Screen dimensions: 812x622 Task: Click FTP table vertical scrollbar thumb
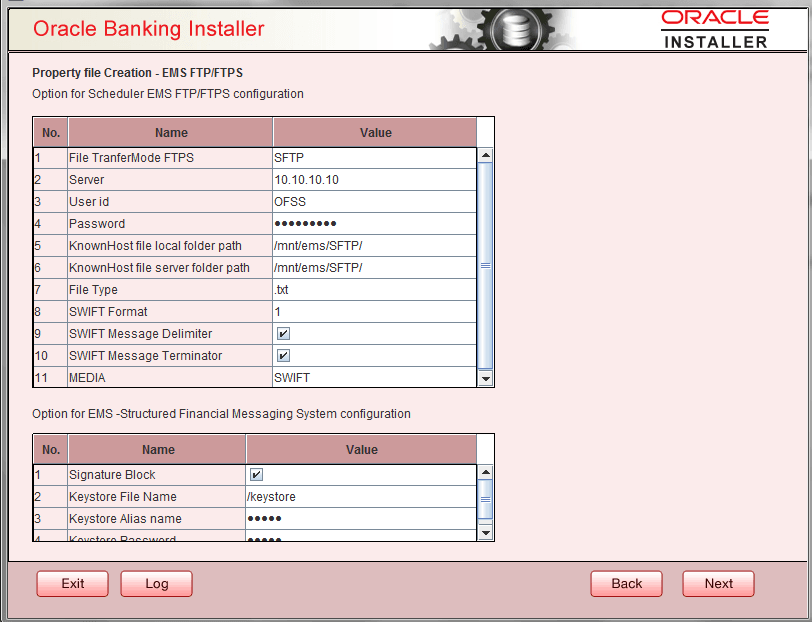(x=485, y=266)
